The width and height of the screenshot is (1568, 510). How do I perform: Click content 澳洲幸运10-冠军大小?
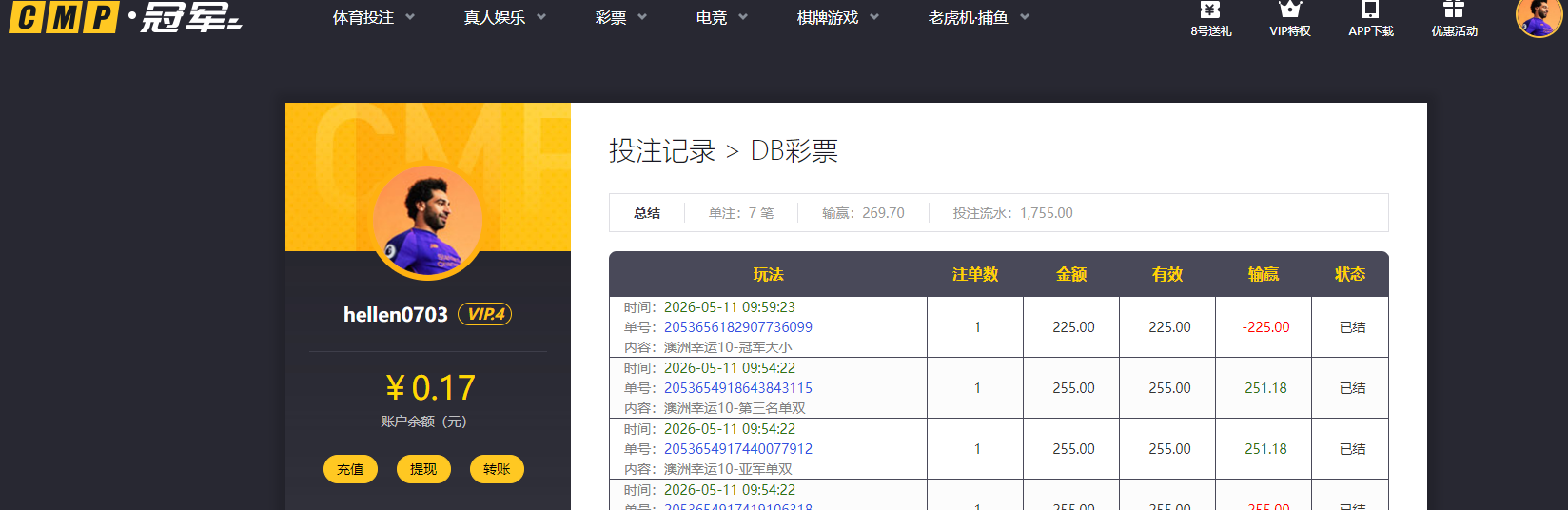[x=728, y=347]
